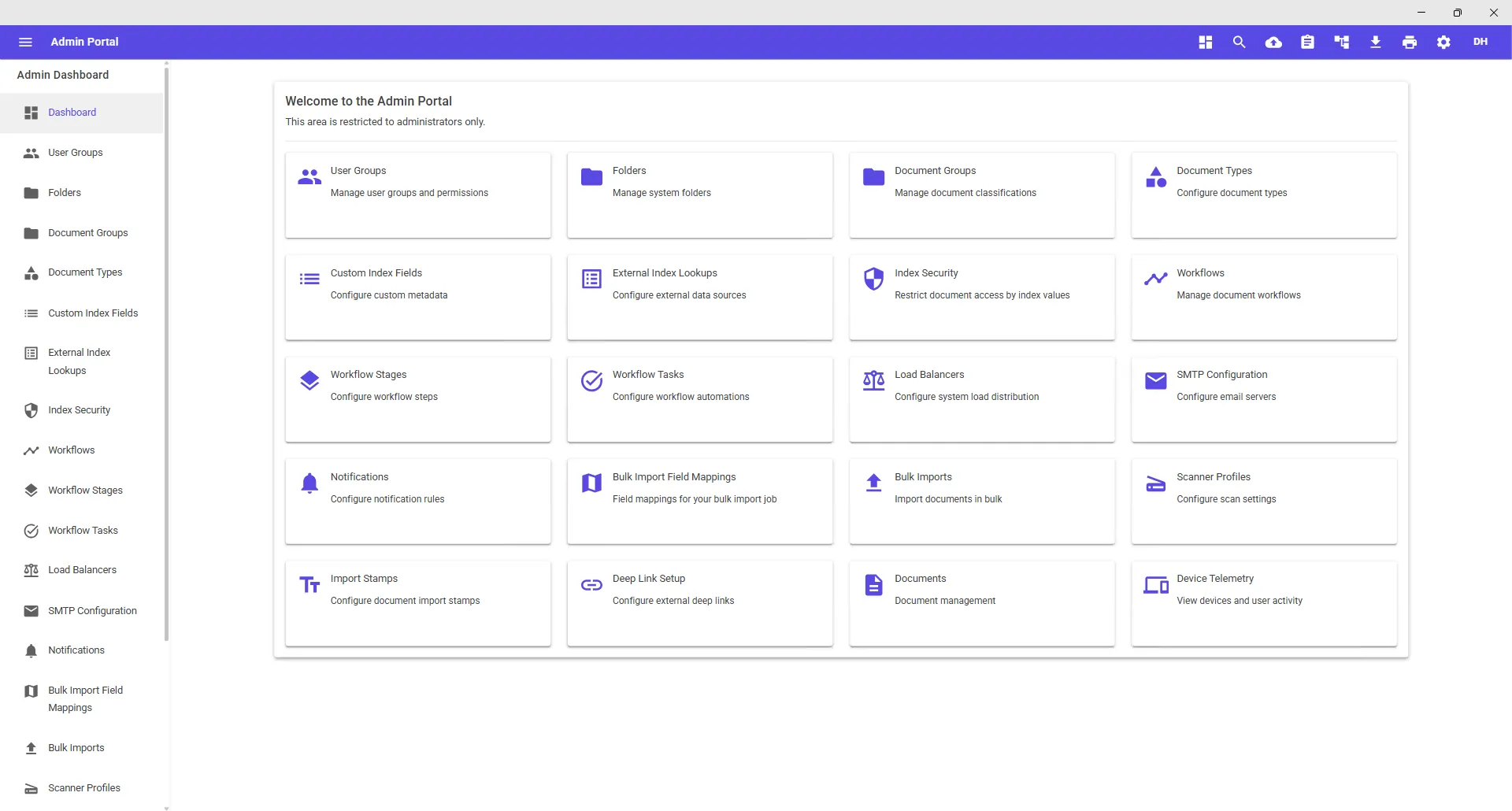The height and width of the screenshot is (811, 1512).
Task: Click the External Index Lookups card icon
Action: tap(591, 279)
